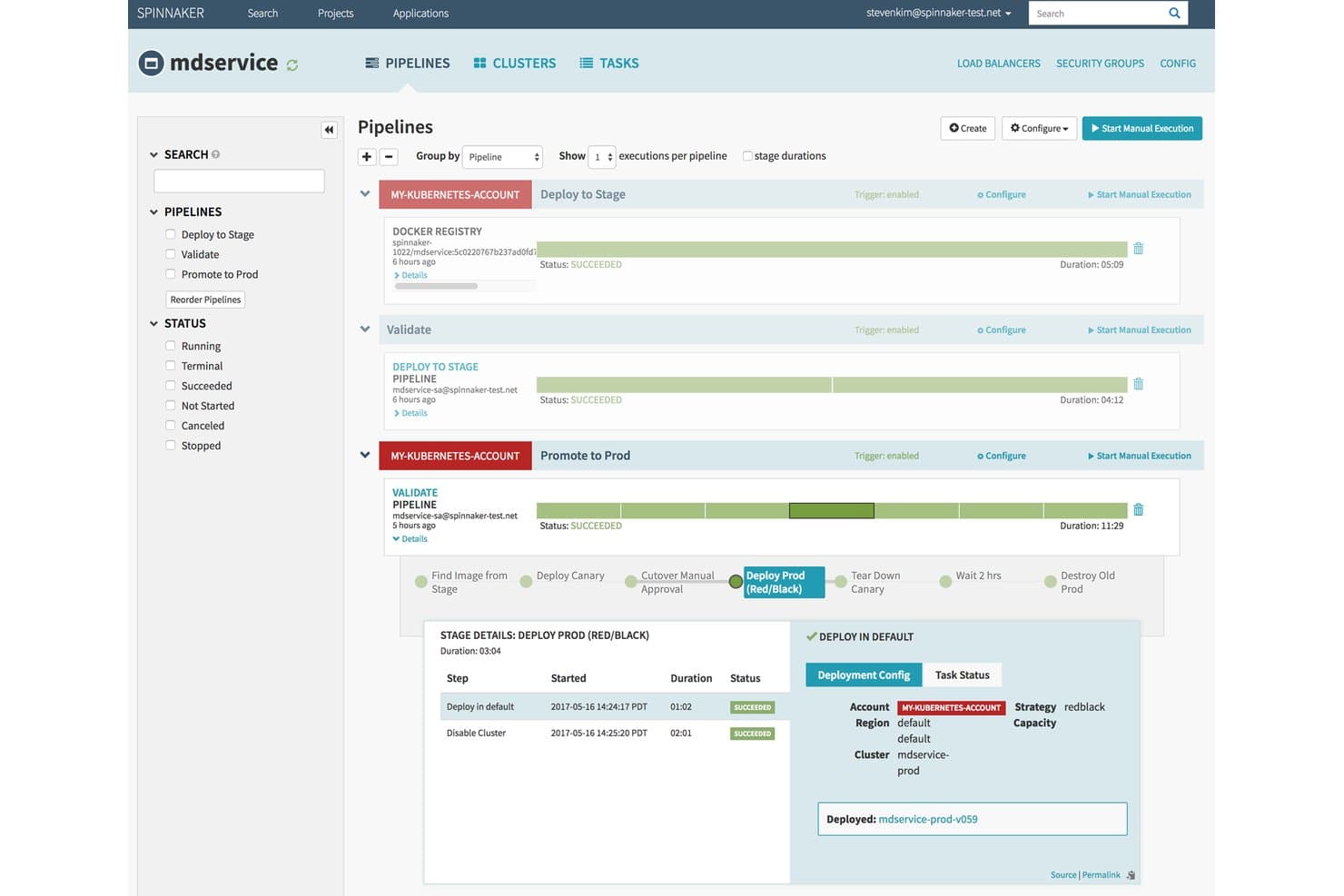Select the Wait 2 hrs stage
The image size is (1344, 896).
click(x=945, y=582)
